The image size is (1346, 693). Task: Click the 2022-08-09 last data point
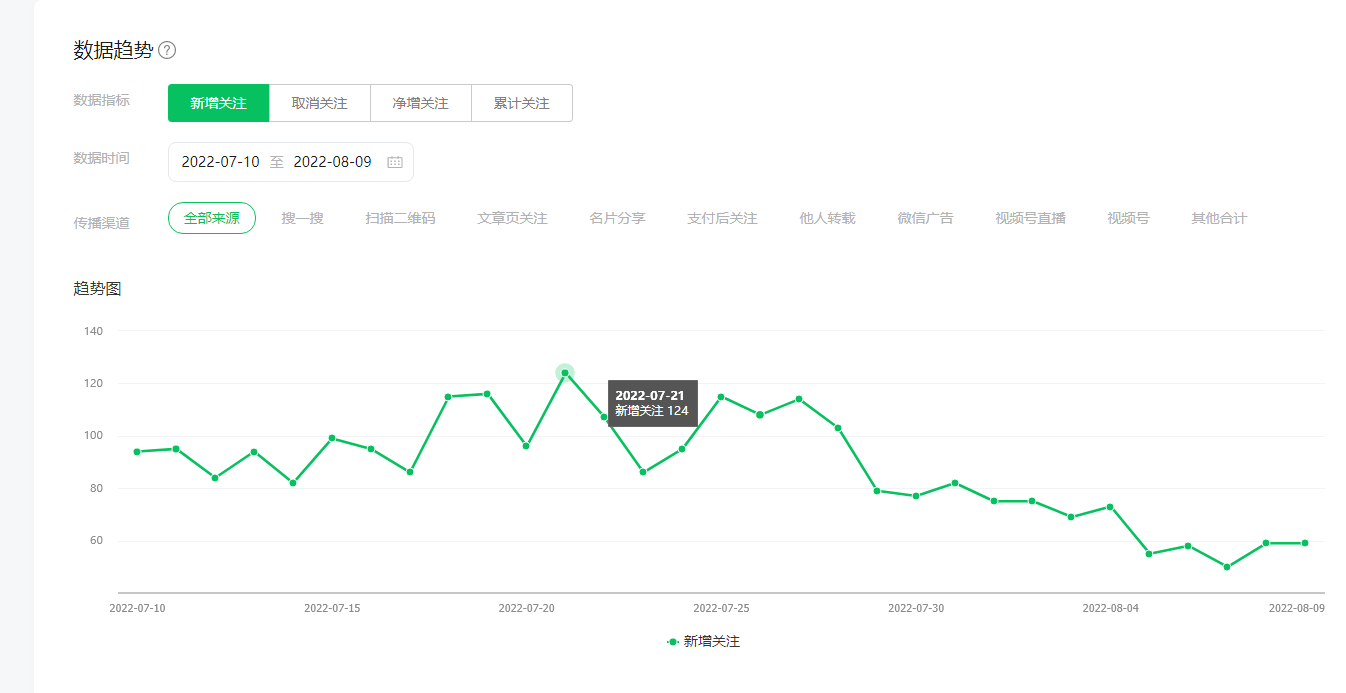coord(1305,543)
